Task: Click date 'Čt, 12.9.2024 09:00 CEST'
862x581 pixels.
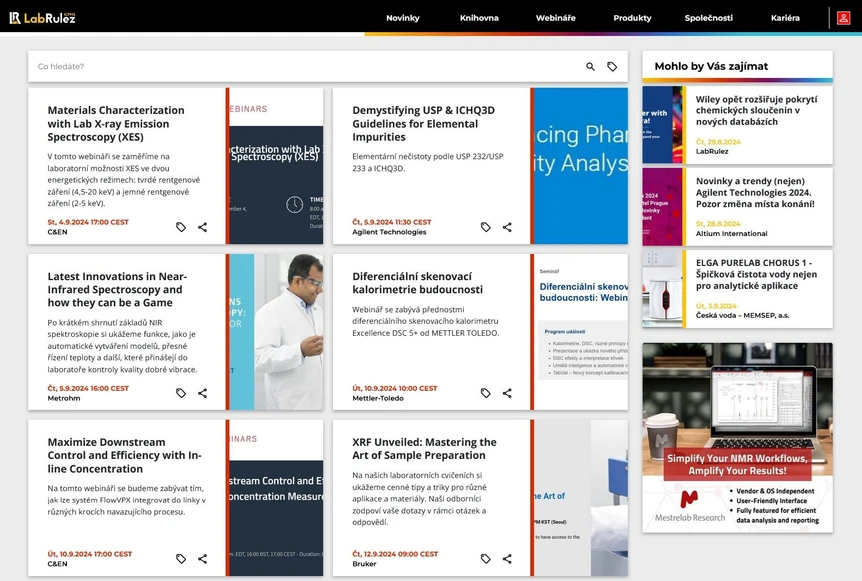Action: [395, 554]
